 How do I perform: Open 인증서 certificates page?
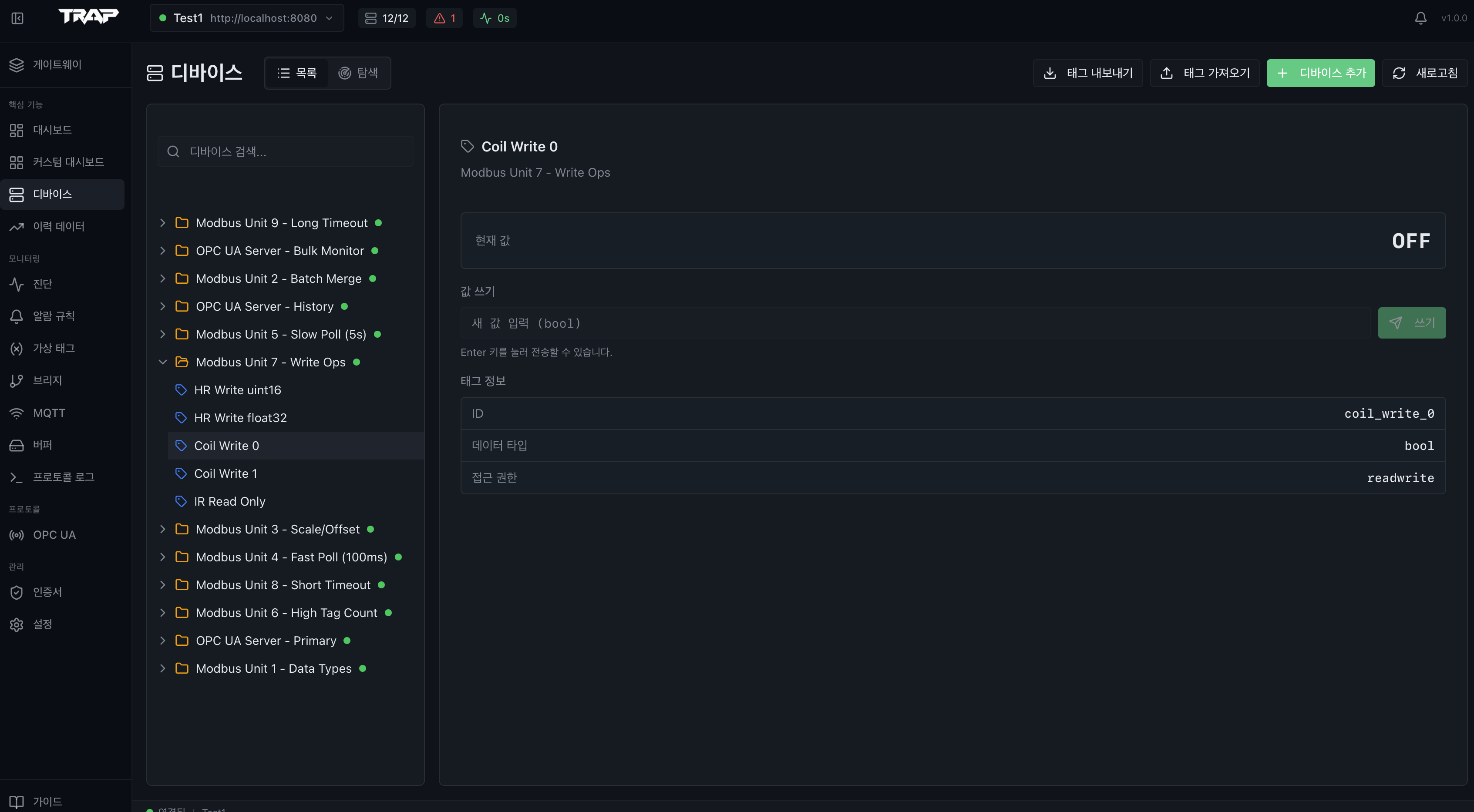tap(47, 592)
